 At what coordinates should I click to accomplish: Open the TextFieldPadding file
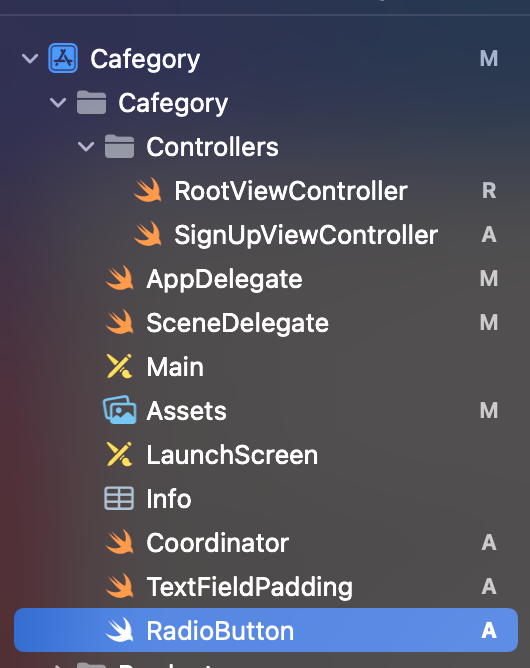tap(249, 587)
